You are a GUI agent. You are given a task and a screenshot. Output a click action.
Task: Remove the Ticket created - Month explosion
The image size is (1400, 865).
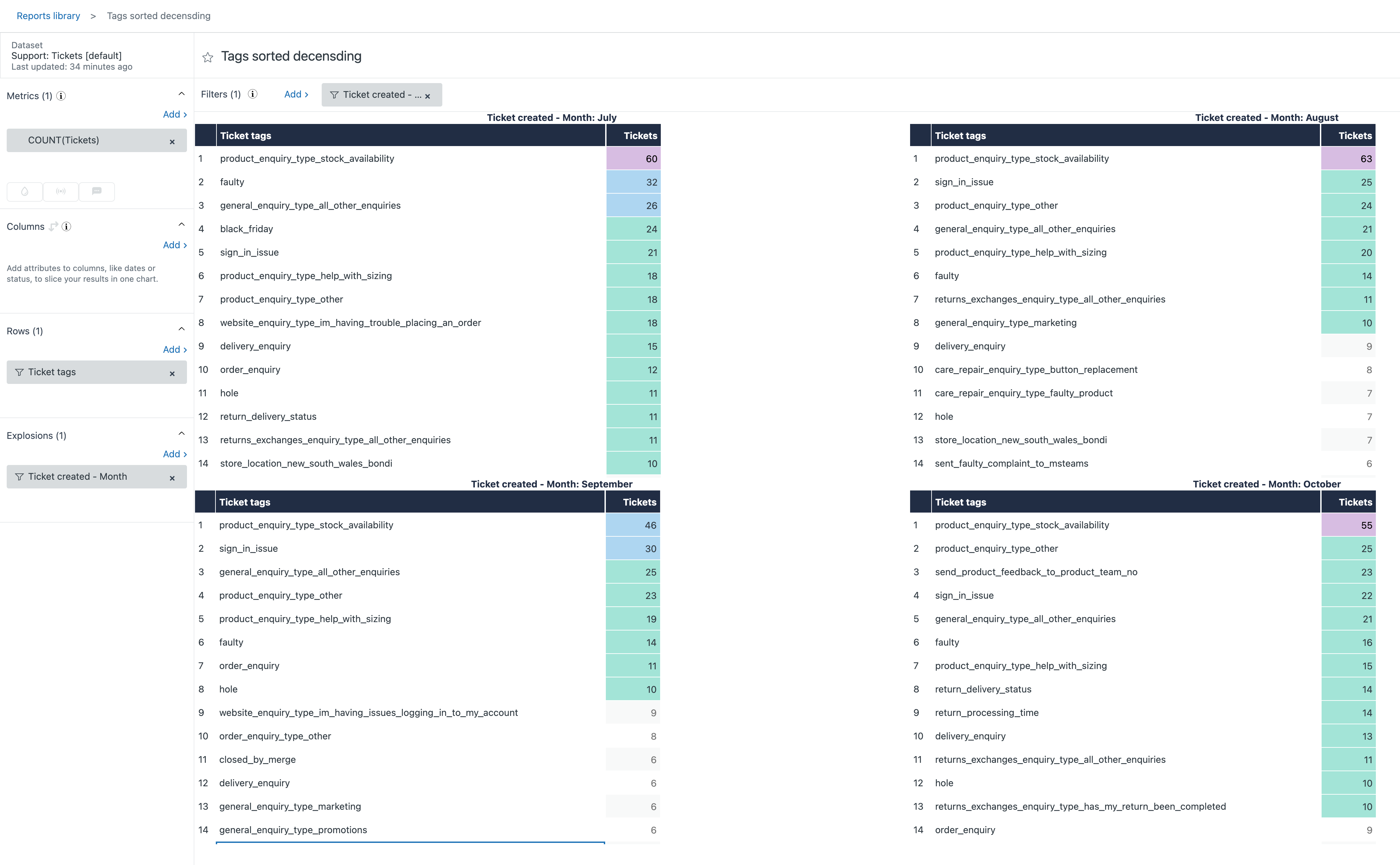(x=172, y=478)
